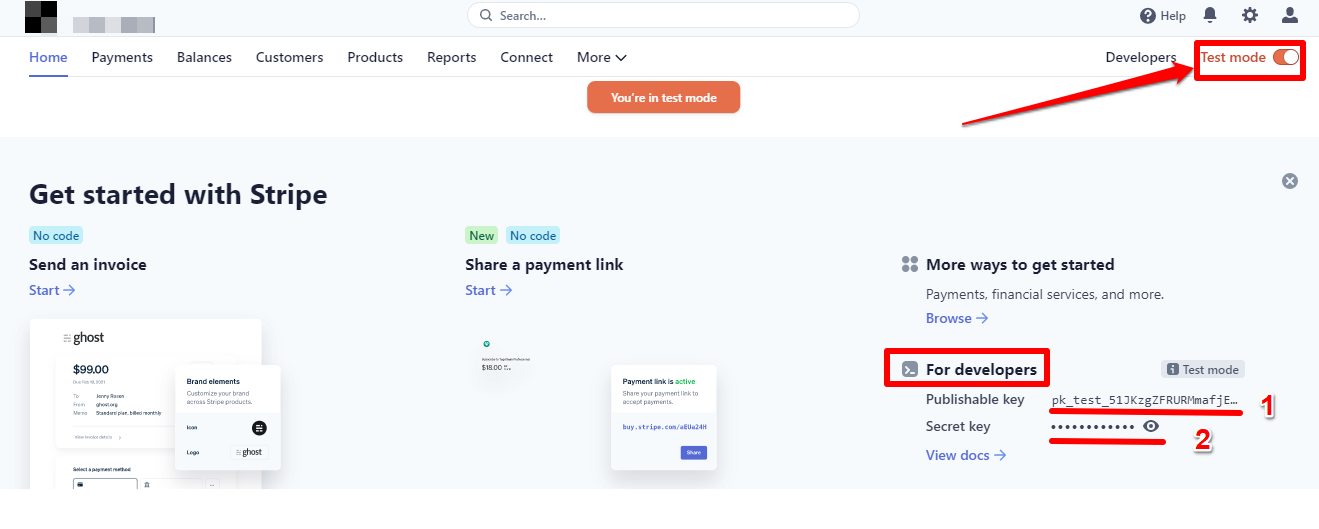Click Start under Send an invoice

click(52, 290)
